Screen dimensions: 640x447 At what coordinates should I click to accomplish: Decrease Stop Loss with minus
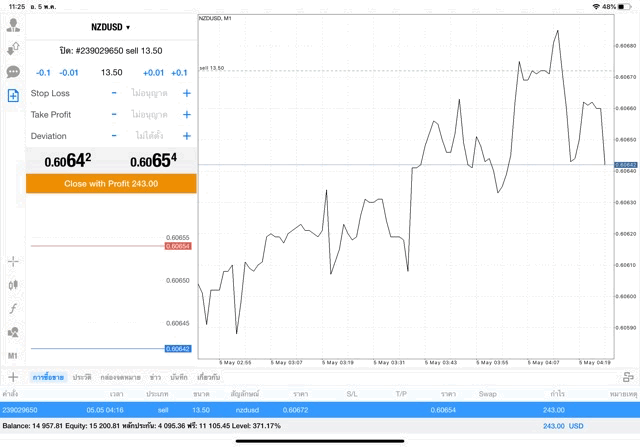tap(114, 93)
